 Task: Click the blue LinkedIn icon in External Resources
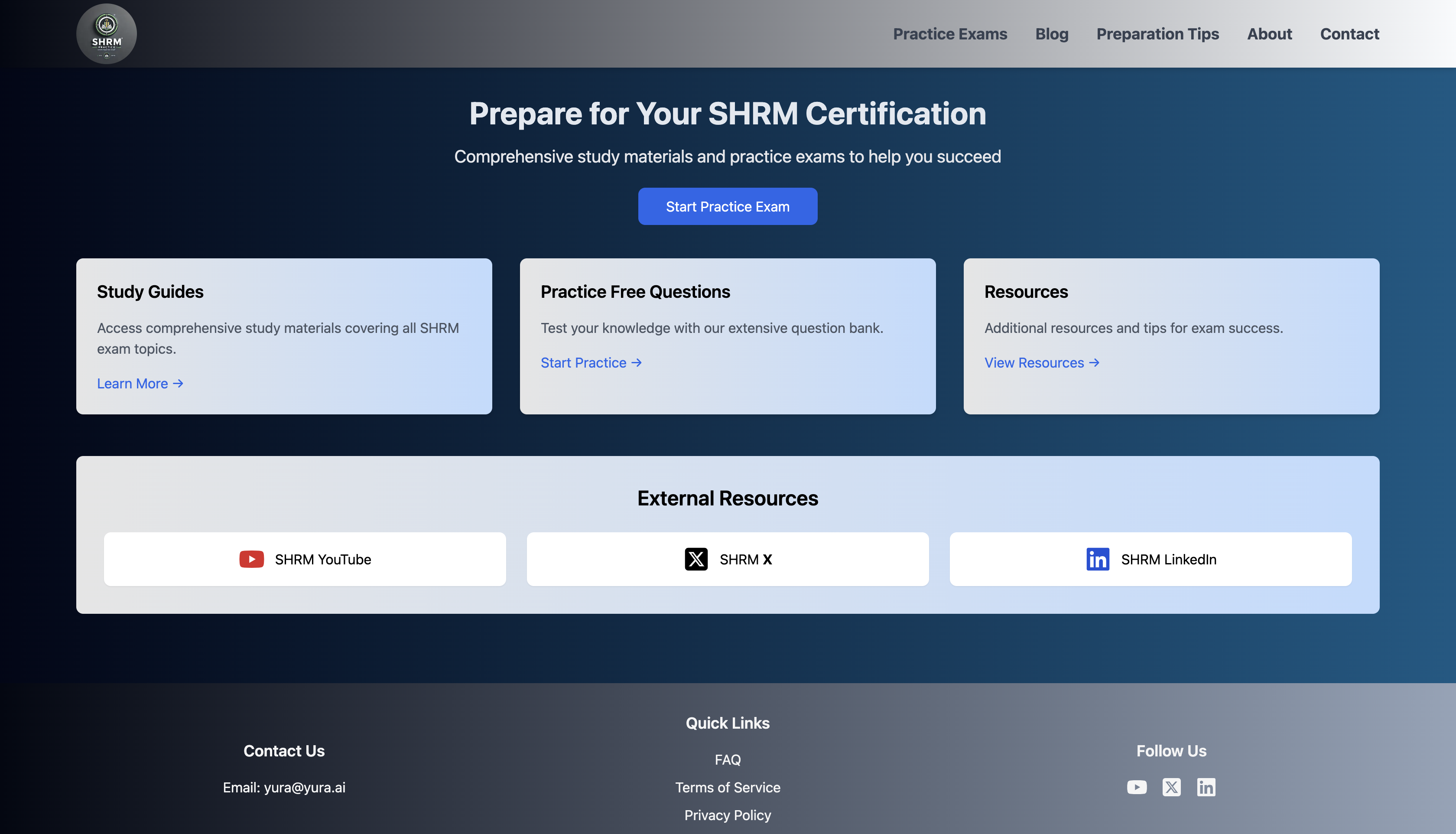pos(1098,559)
